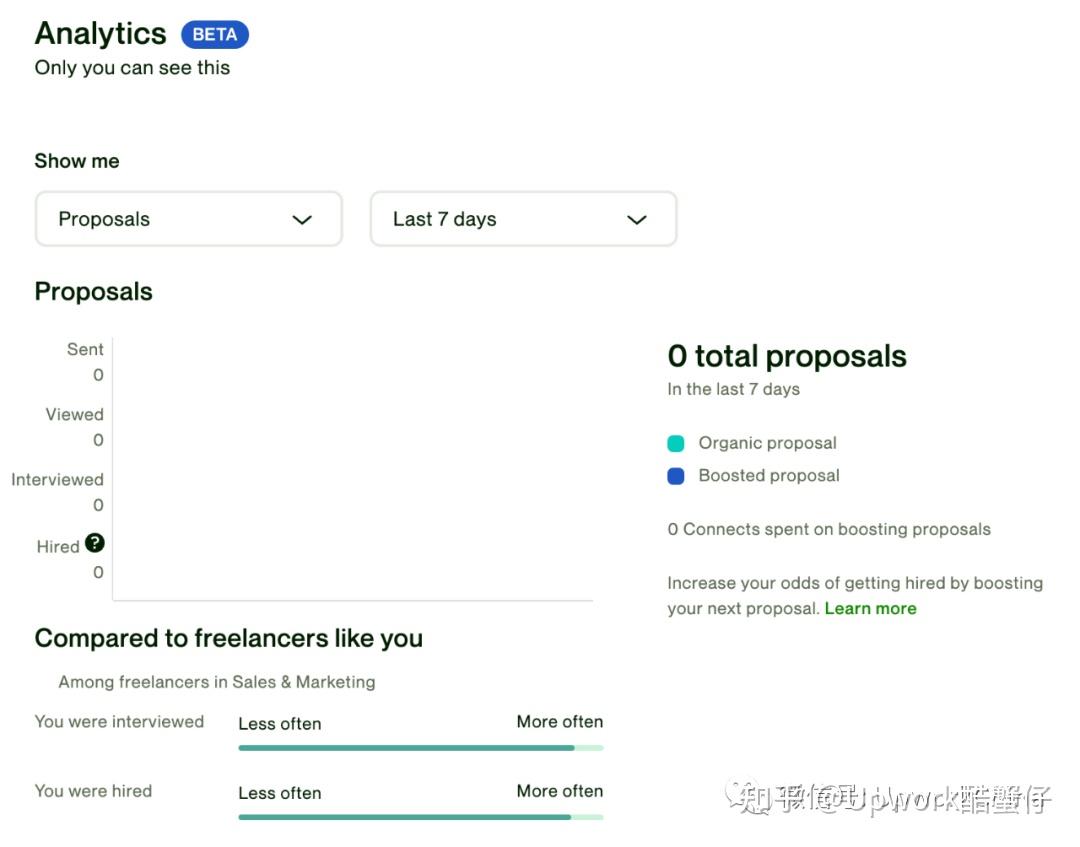Viewport: 1080px width, 847px height.
Task: Click the You were hired progress bar
Action: pos(420,816)
